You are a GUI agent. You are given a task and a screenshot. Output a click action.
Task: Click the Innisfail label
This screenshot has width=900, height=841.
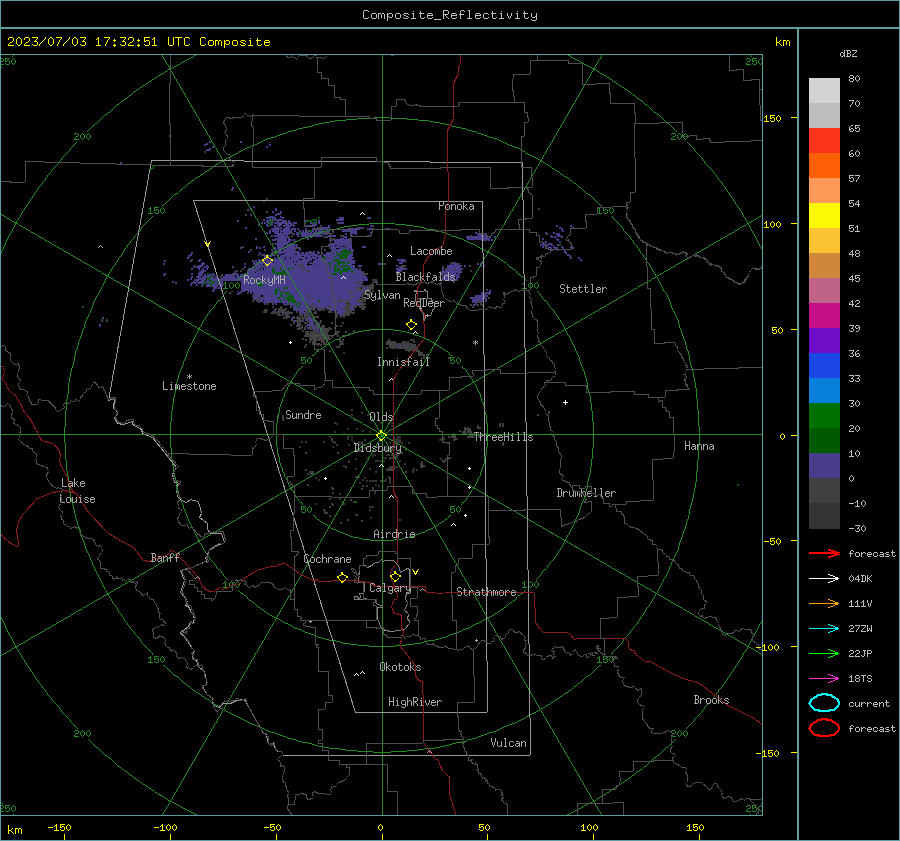(403, 362)
